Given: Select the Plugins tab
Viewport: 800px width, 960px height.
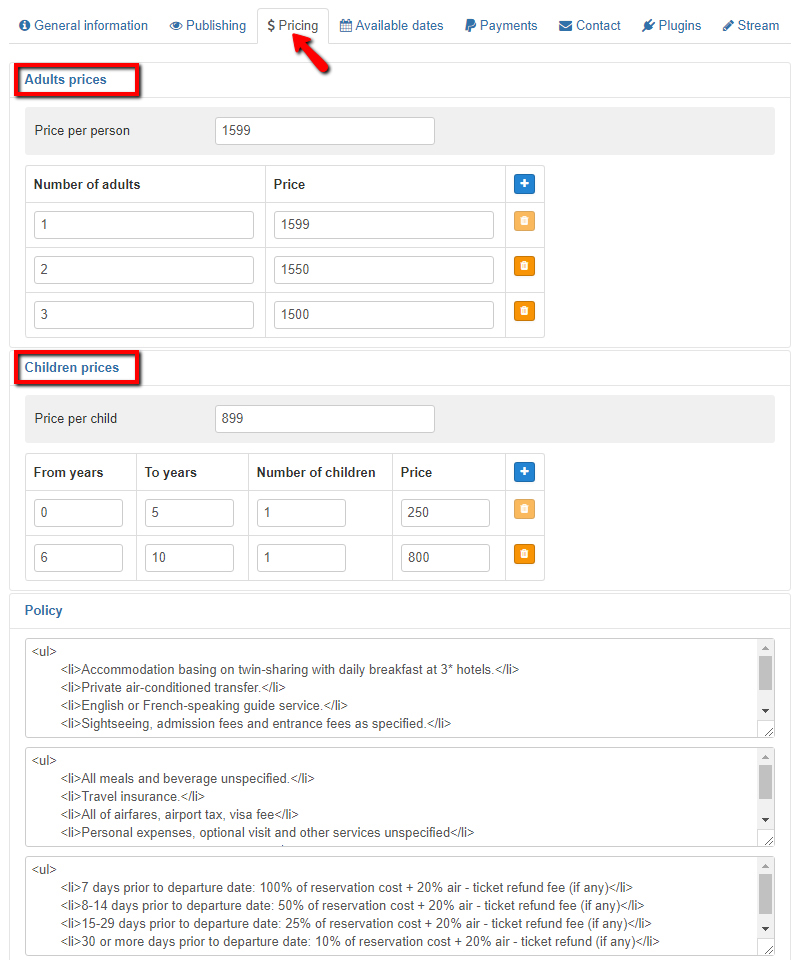Looking at the screenshot, I should point(672,26).
